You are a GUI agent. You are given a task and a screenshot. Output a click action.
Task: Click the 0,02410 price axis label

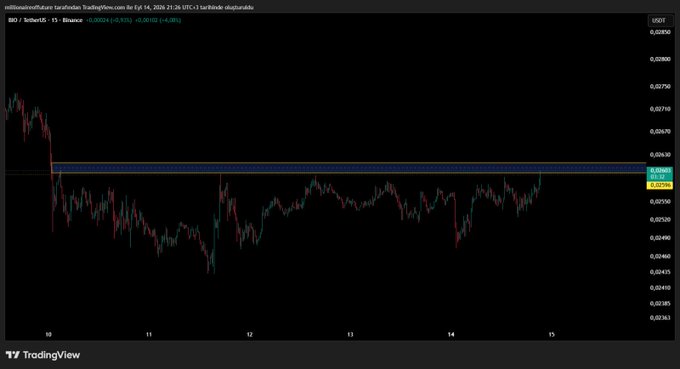[660, 288]
